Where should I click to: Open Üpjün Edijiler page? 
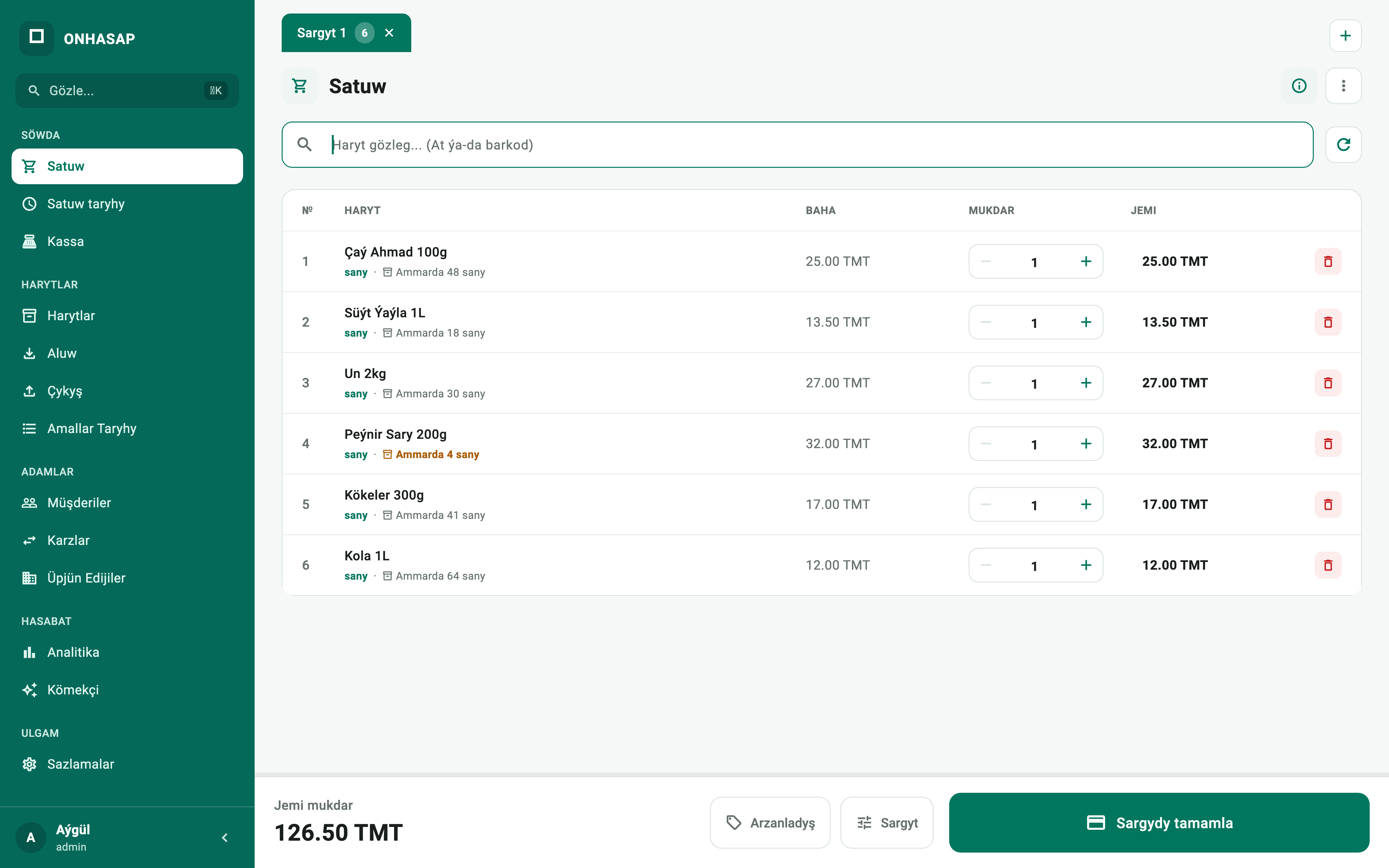coord(127,578)
